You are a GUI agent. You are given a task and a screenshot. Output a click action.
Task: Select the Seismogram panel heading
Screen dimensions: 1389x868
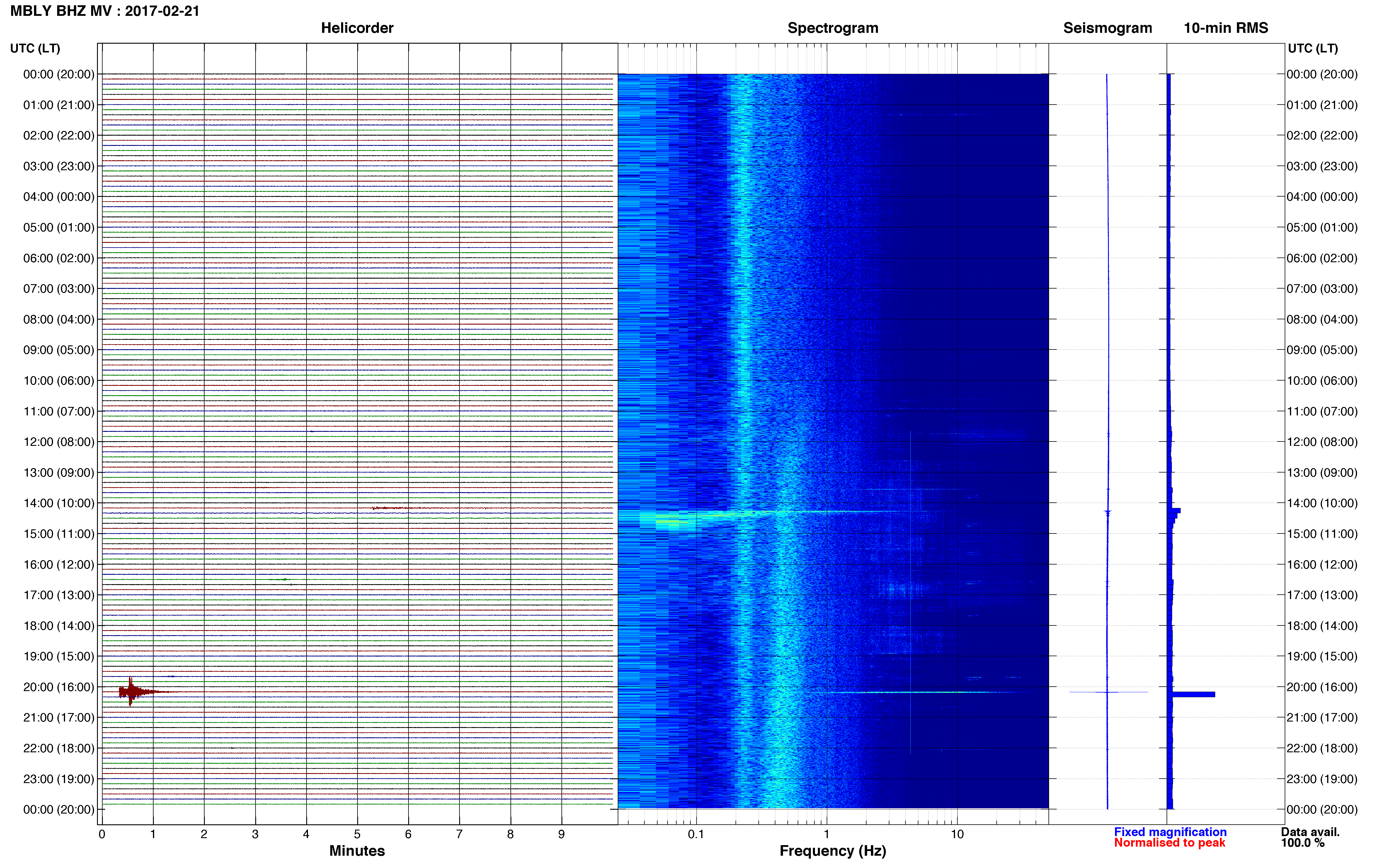click(x=1107, y=28)
